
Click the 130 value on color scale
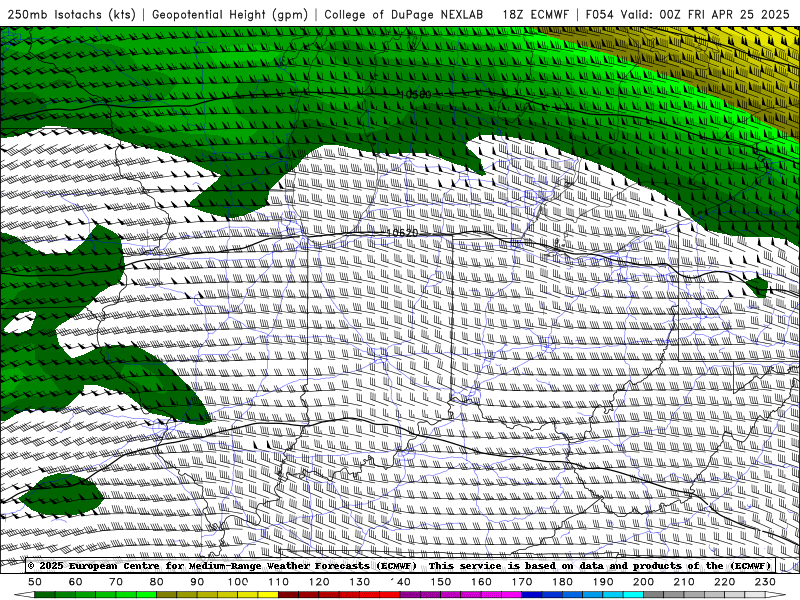(x=360, y=582)
